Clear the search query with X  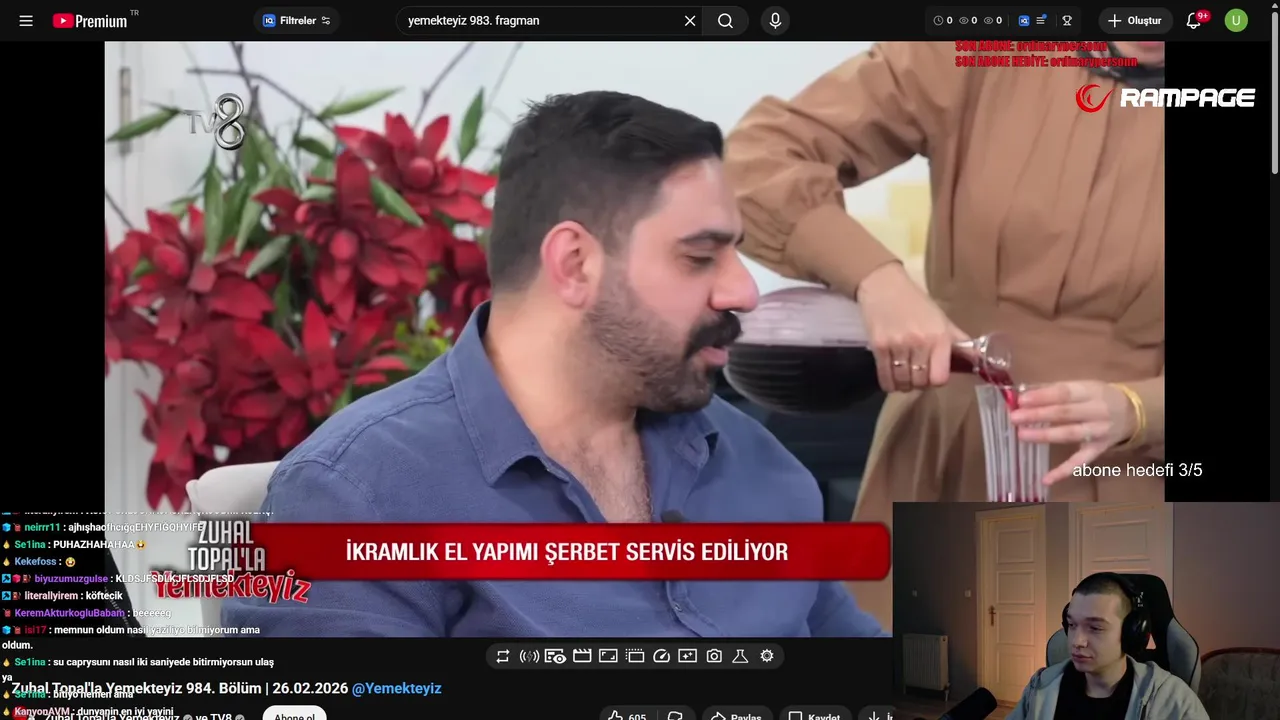coord(690,21)
